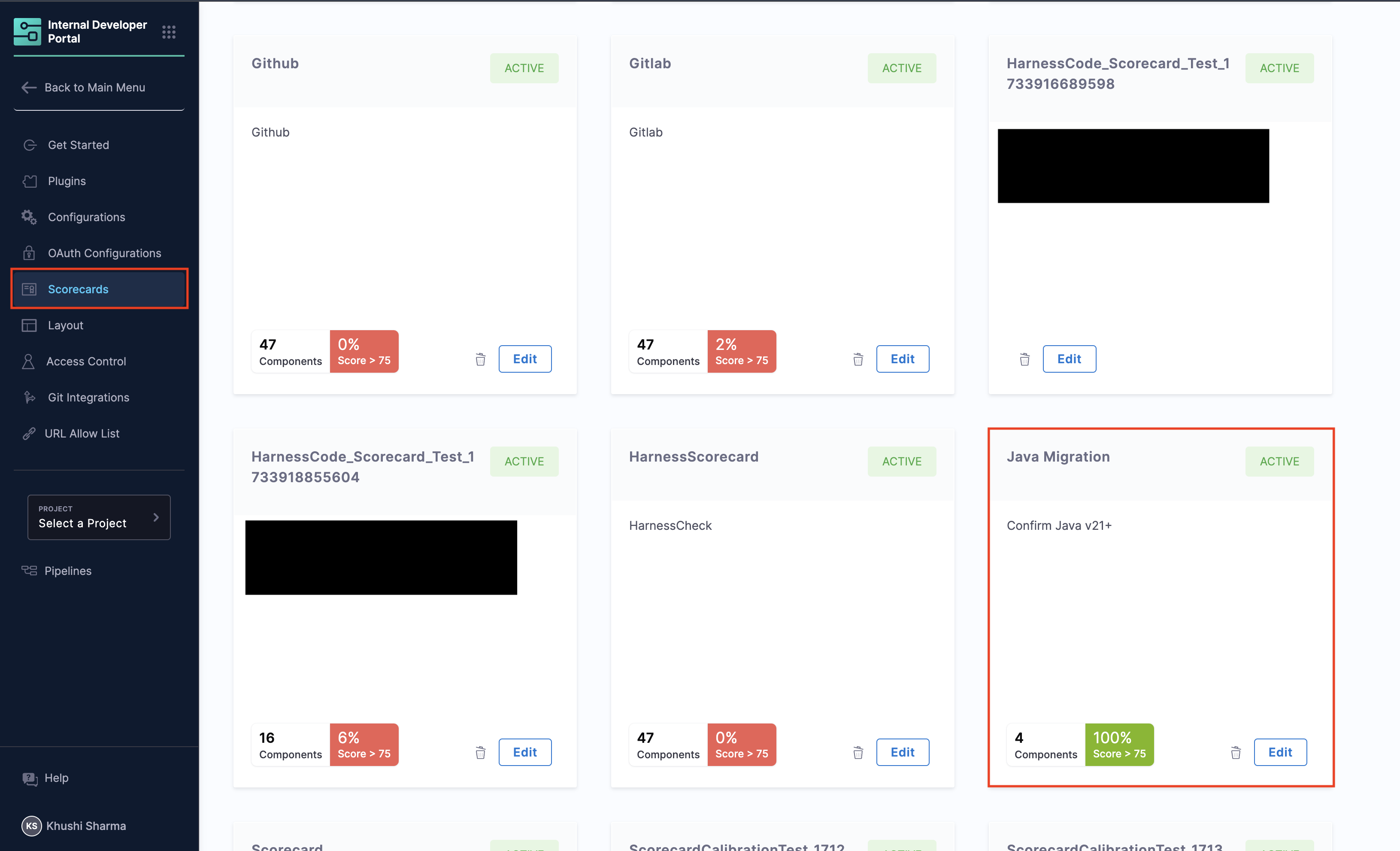Click the ACTIVE badge on Github card

[524, 68]
